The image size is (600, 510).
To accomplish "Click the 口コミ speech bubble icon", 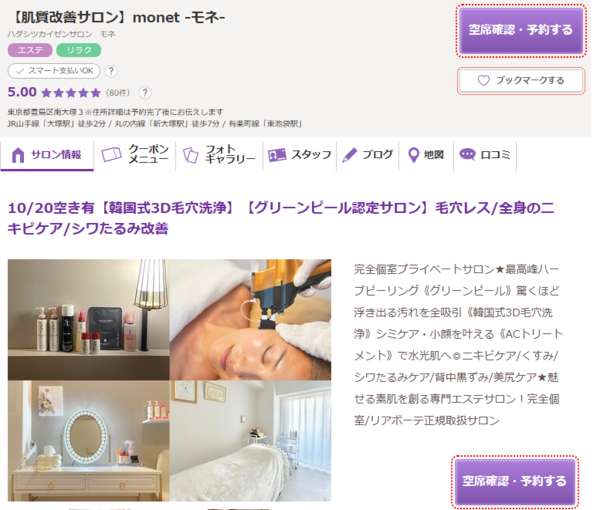I will [x=467, y=155].
